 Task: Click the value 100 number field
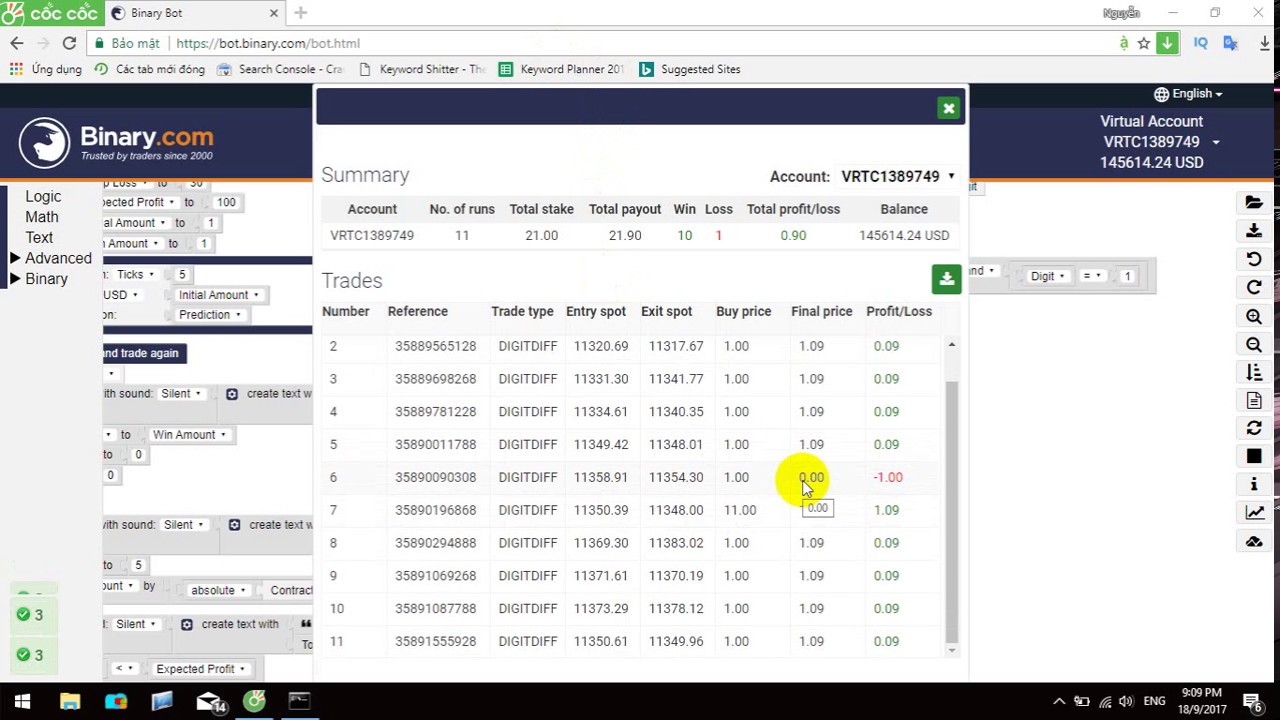click(226, 202)
